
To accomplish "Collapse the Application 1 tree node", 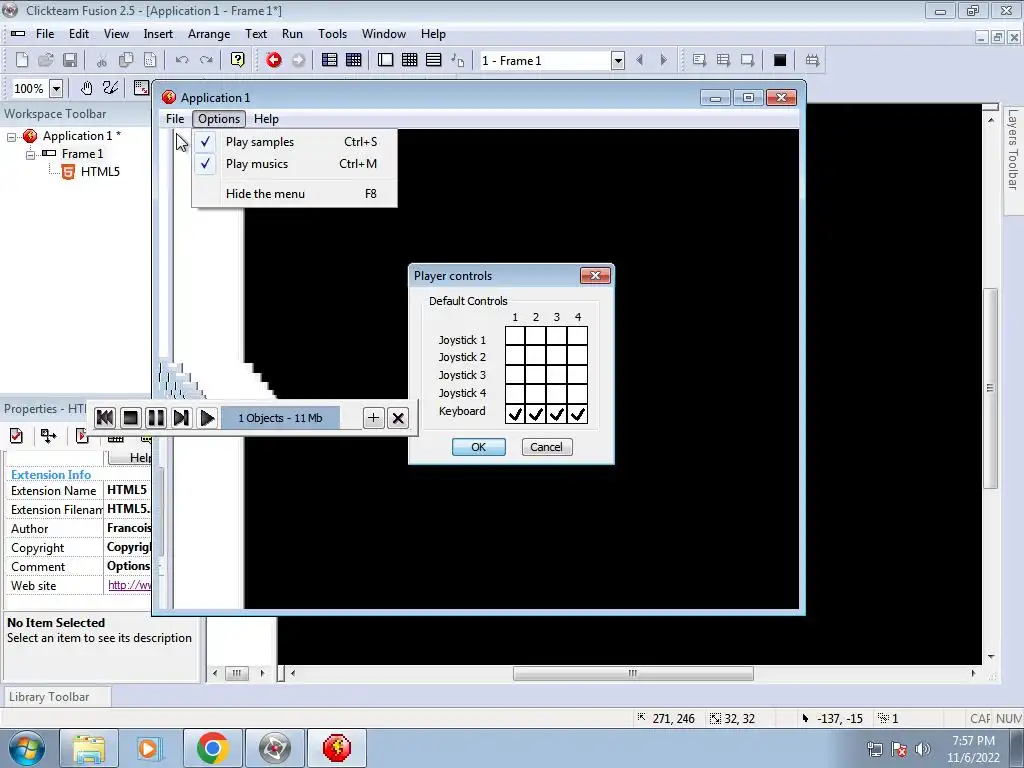I will click(x=11, y=137).
